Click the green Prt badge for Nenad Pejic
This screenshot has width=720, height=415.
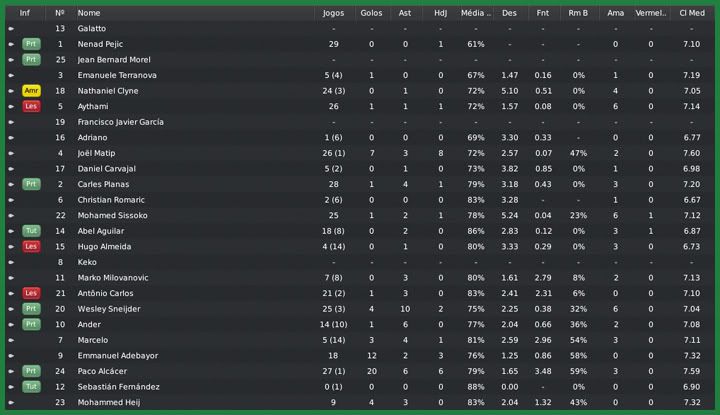tap(31, 44)
